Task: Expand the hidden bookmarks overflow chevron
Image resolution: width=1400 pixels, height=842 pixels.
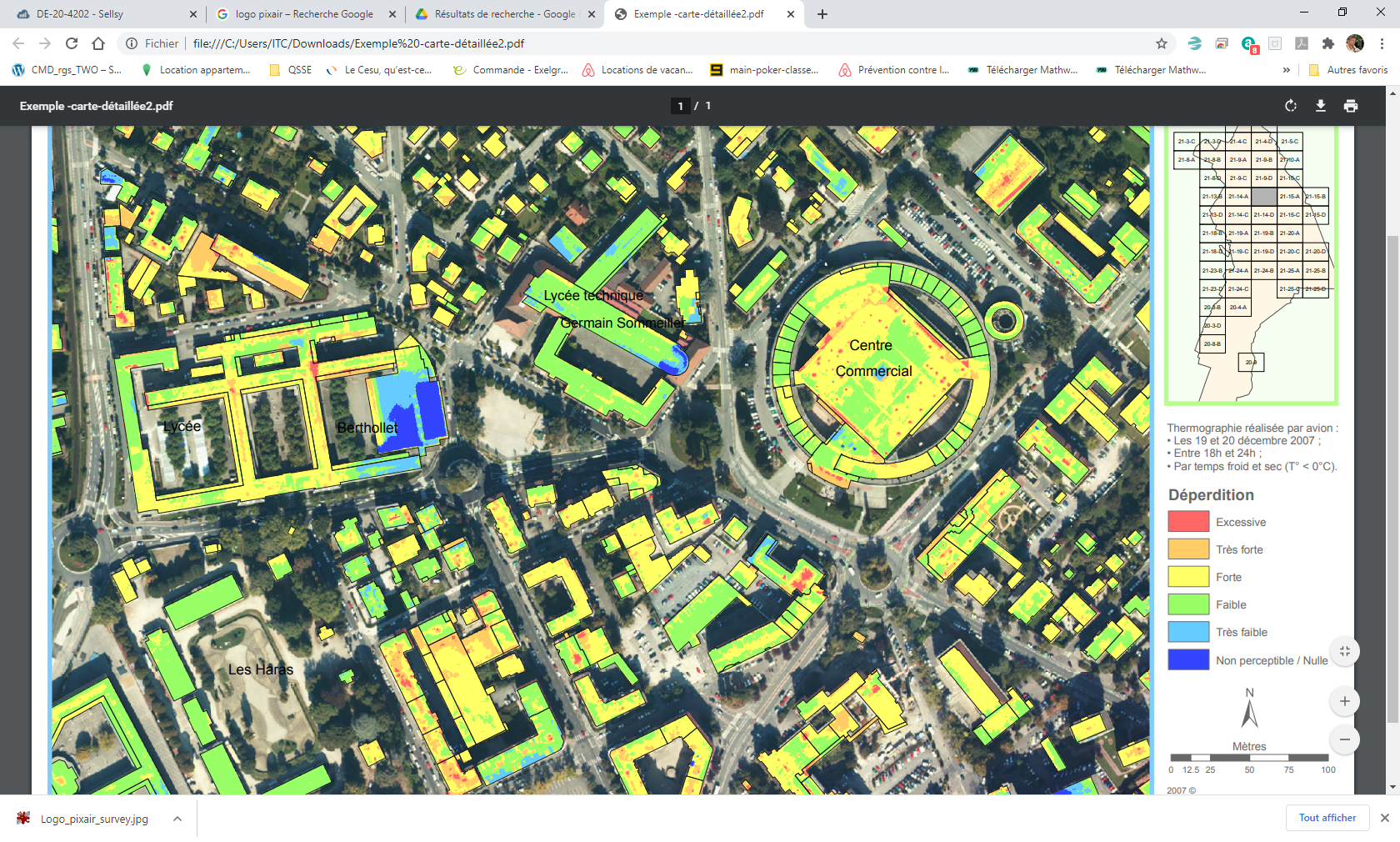Action: [x=1287, y=70]
